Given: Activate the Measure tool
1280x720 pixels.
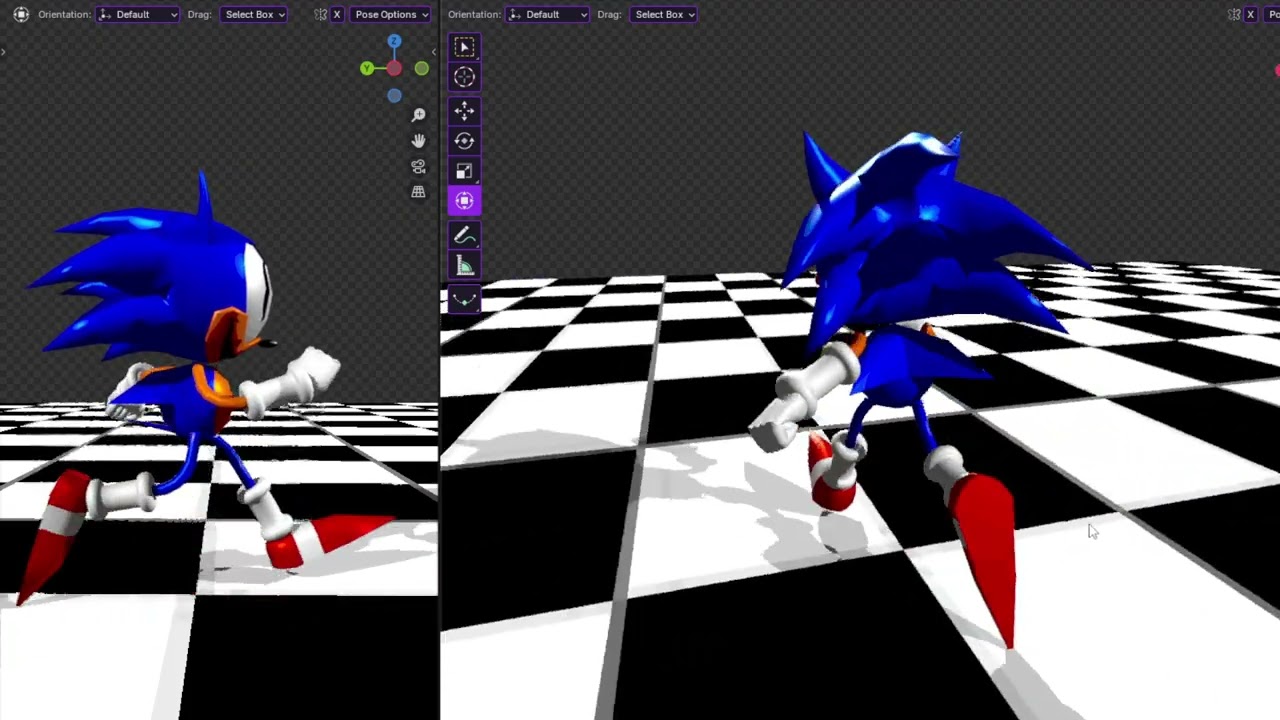Looking at the screenshot, I should (x=464, y=266).
